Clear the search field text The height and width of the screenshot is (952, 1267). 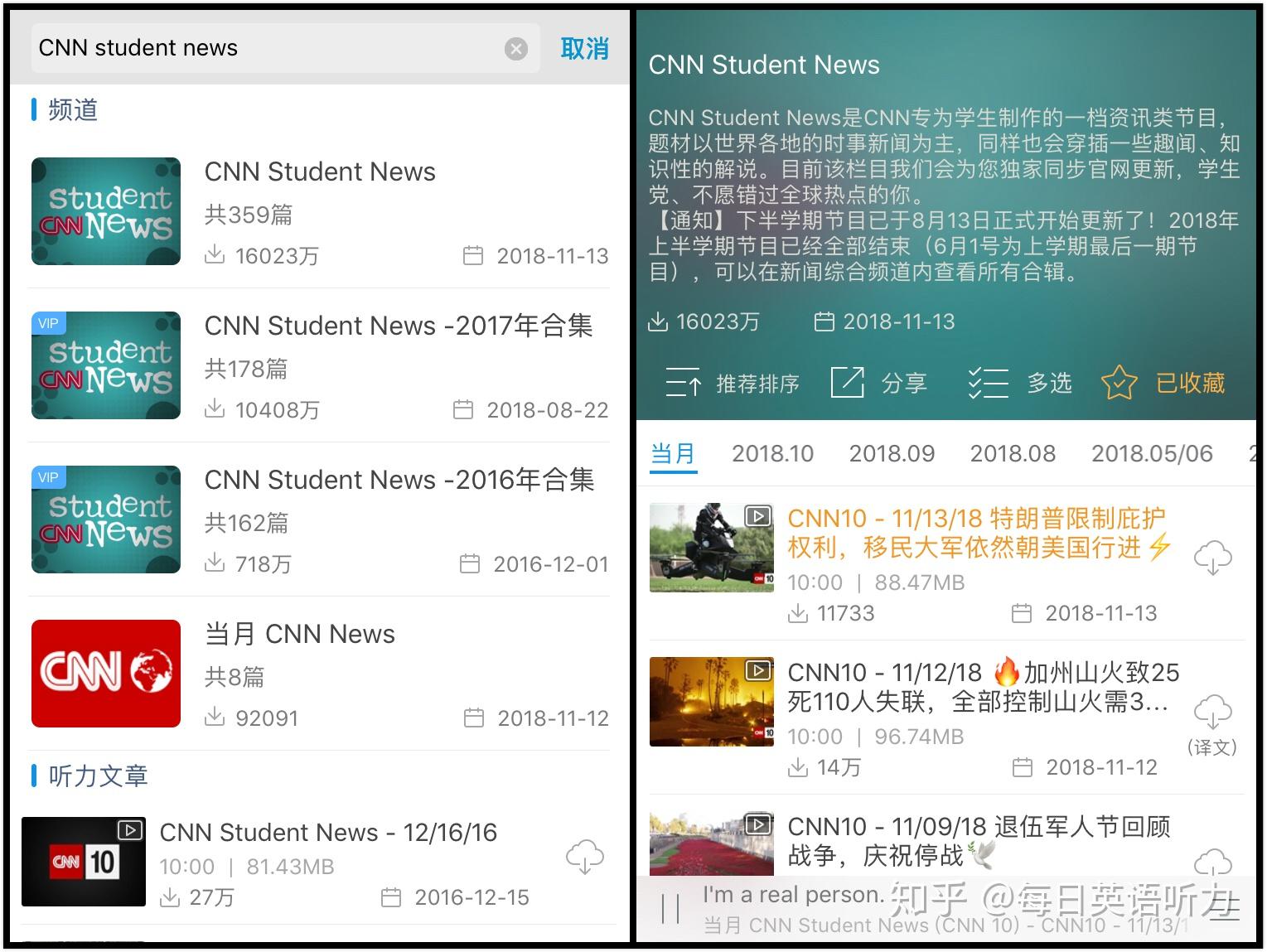(x=516, y=49)
